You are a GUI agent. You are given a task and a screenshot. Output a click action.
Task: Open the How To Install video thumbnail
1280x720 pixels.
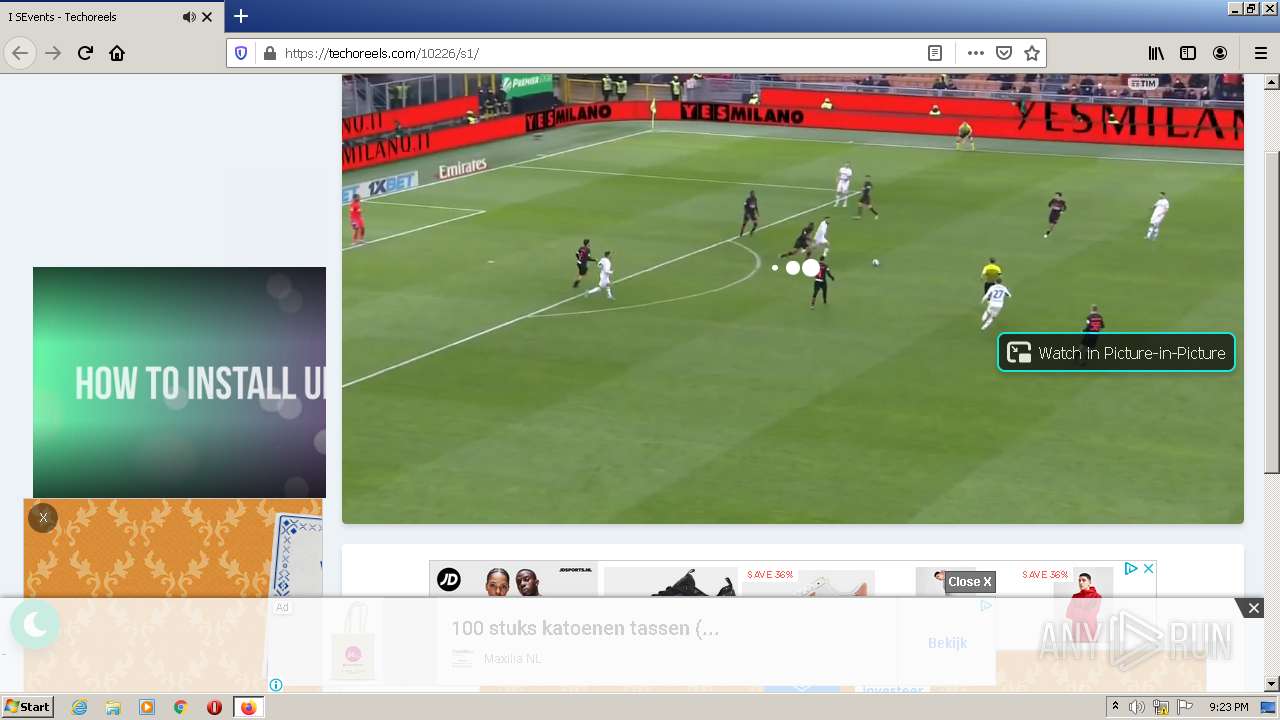(179, 382)
